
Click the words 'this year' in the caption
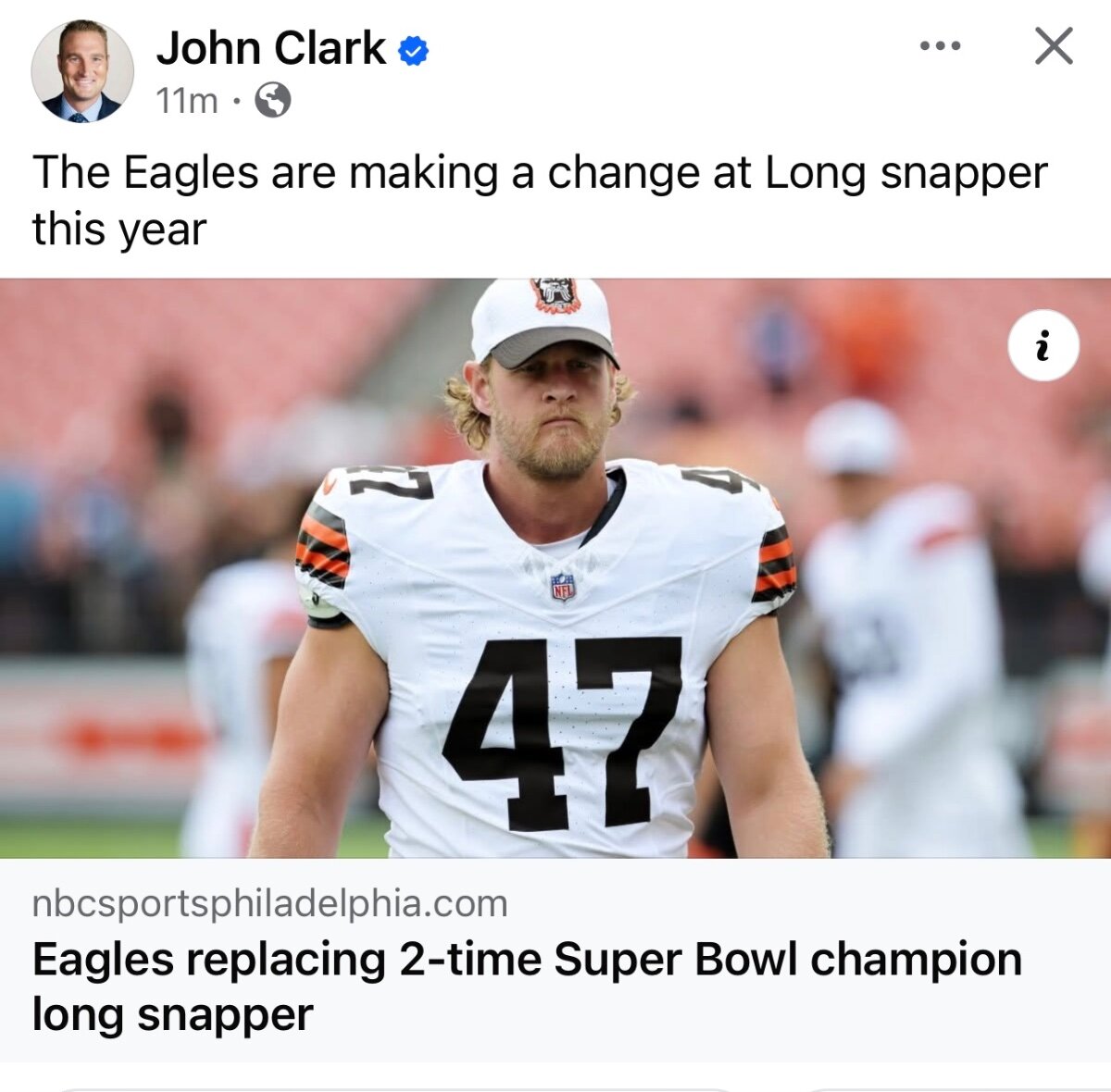click(119, 229)
